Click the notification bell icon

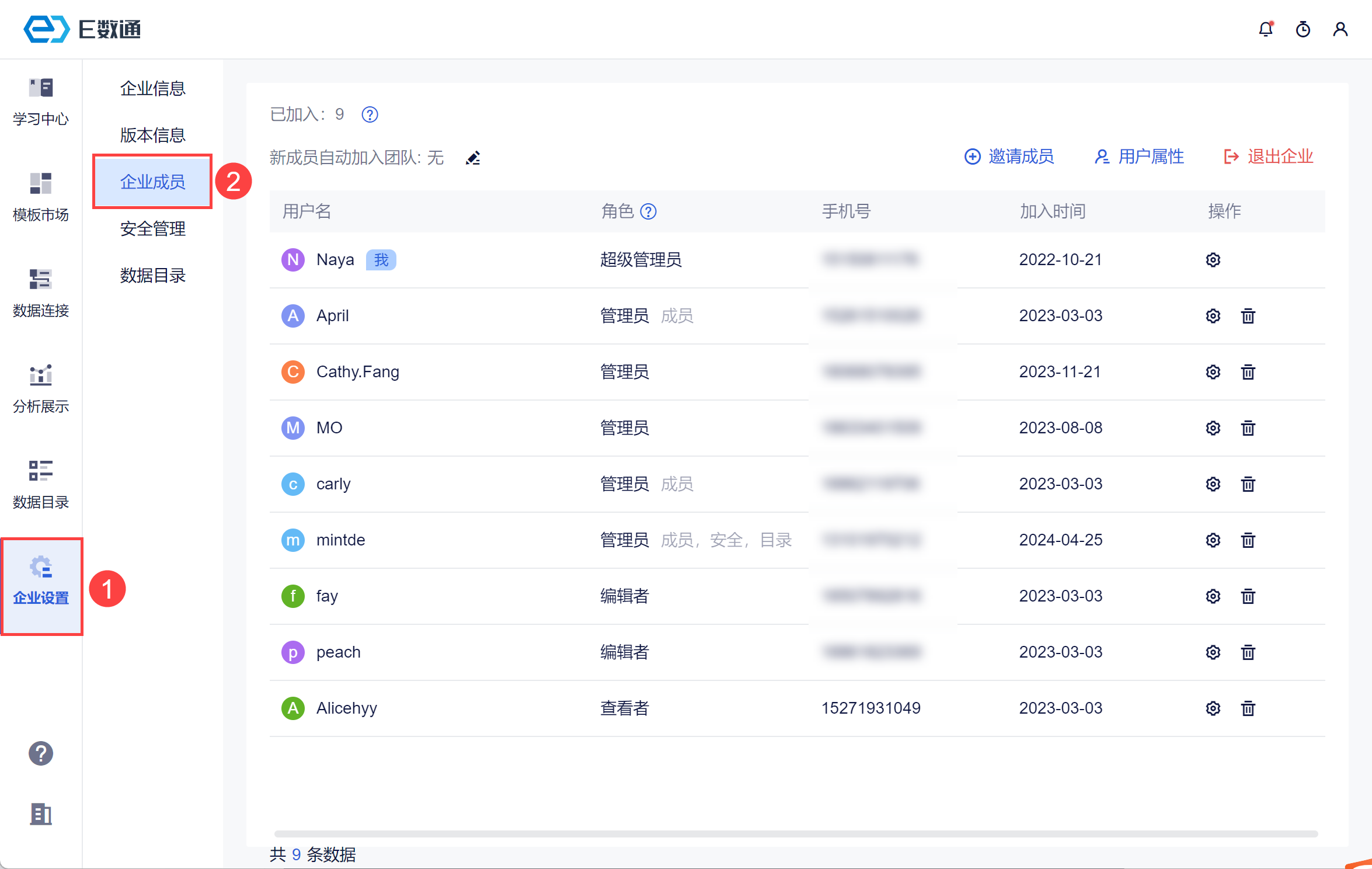click(x=1265, y=29)
